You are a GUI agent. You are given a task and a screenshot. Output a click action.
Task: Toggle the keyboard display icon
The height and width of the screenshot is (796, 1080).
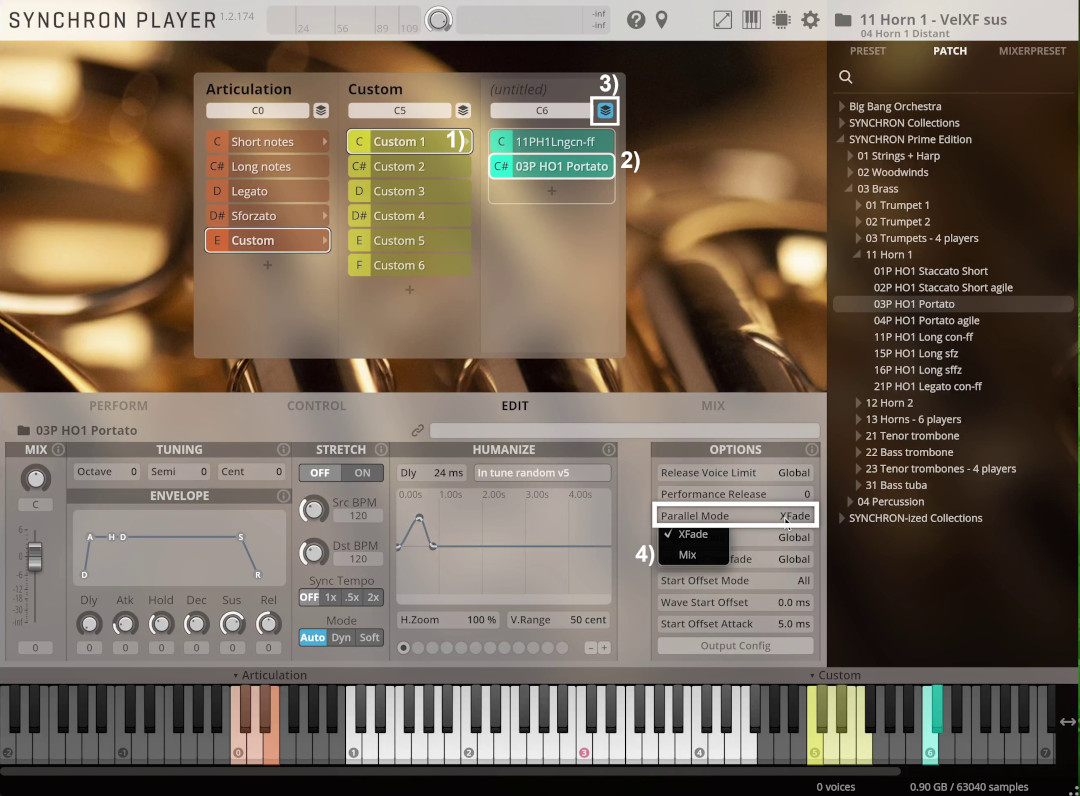(x=751, y=20)
